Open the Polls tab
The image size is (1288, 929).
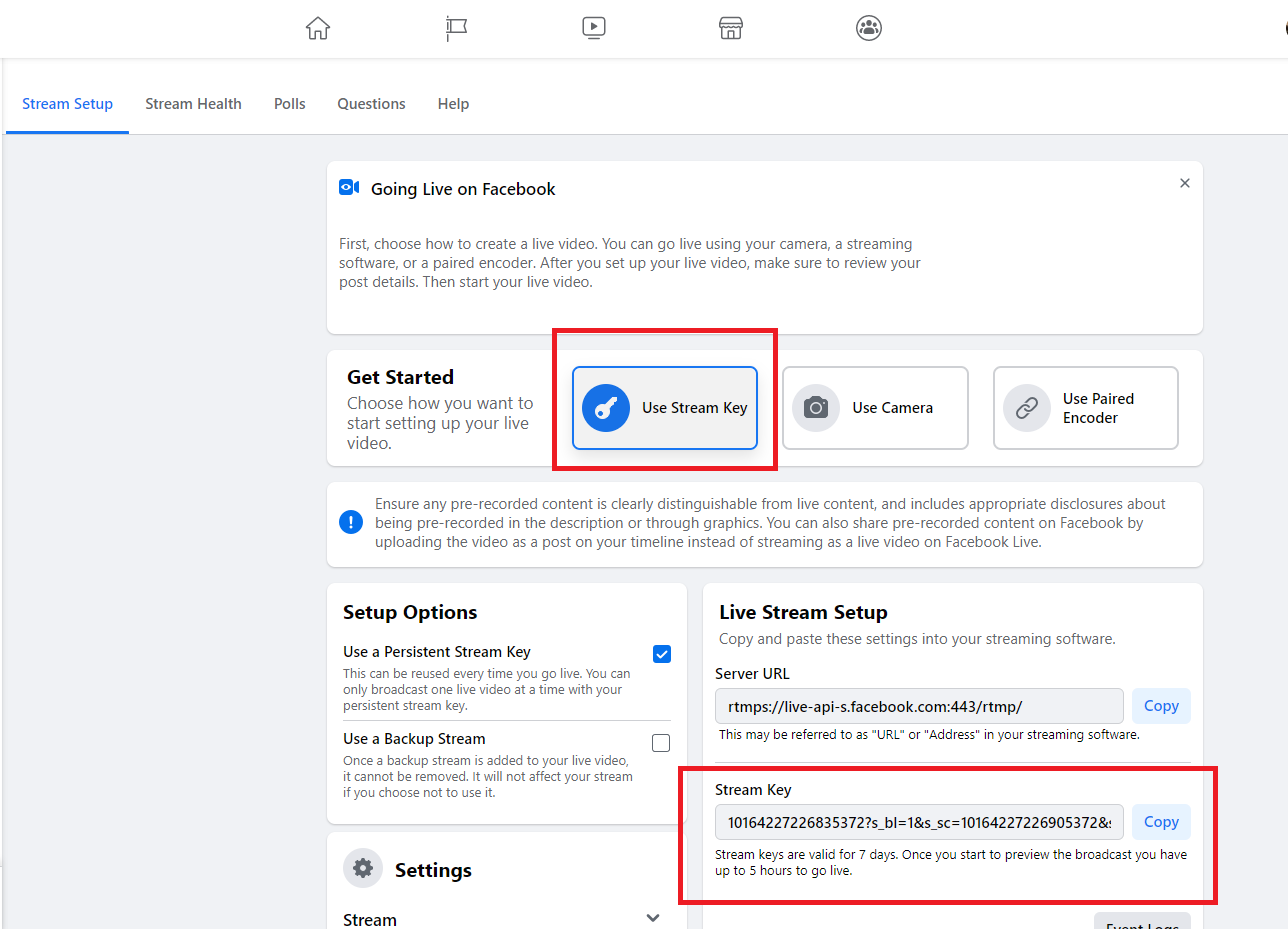tap(290, 104)
